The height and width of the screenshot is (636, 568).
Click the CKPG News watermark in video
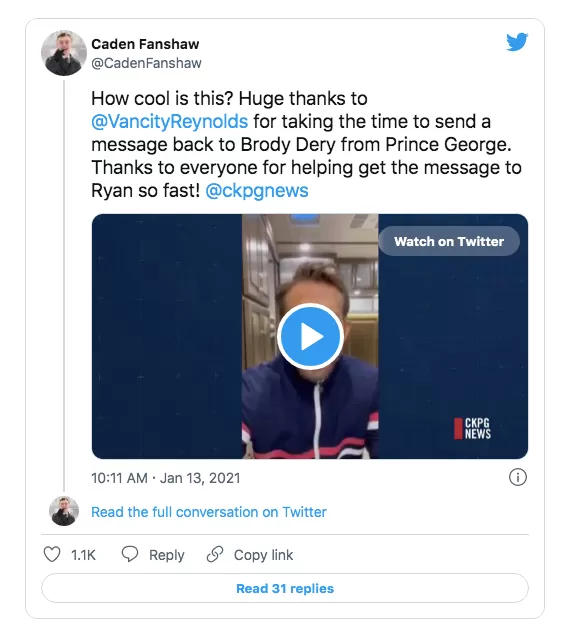pos(472,429)
